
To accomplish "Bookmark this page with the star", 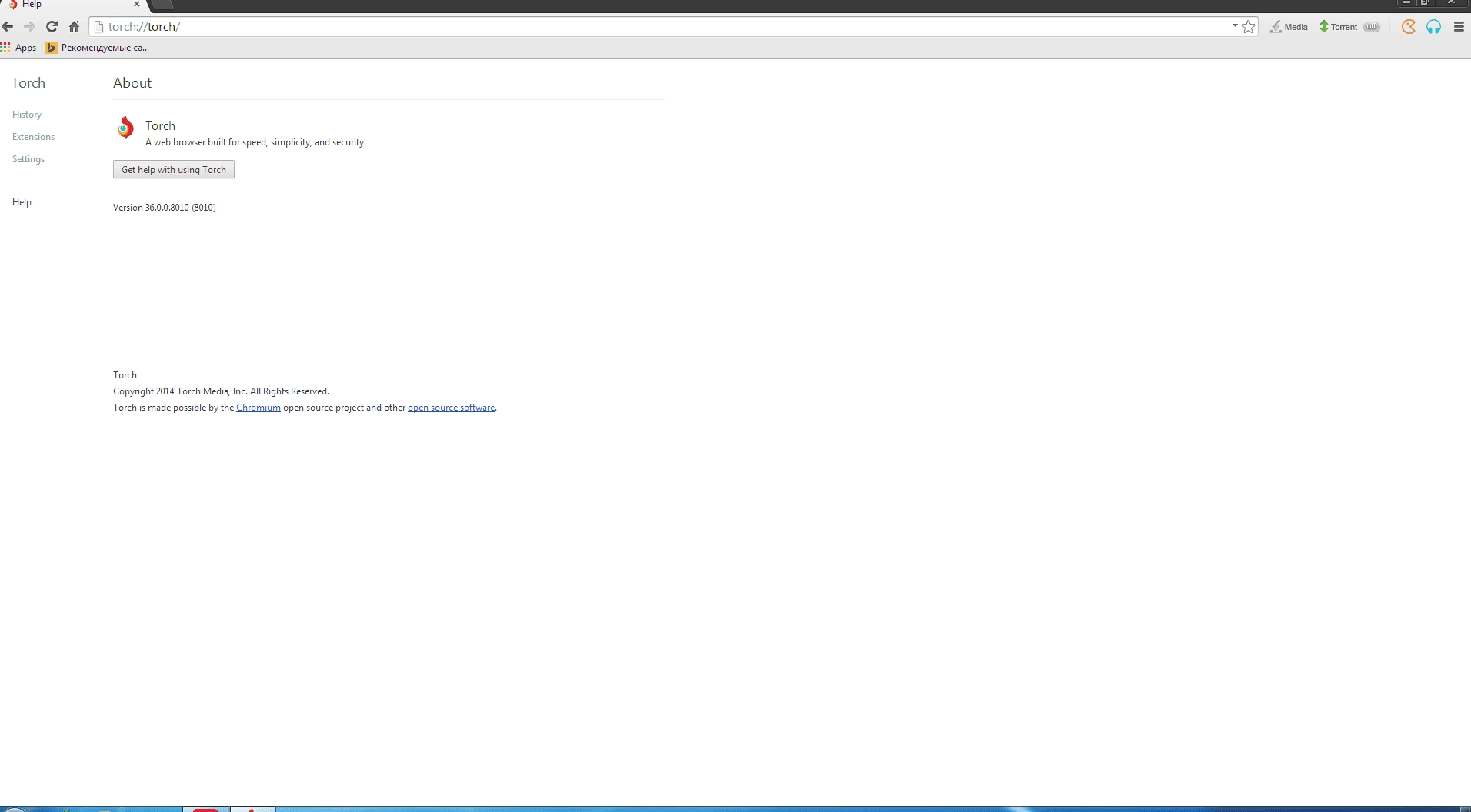I will coord(1248,27).
